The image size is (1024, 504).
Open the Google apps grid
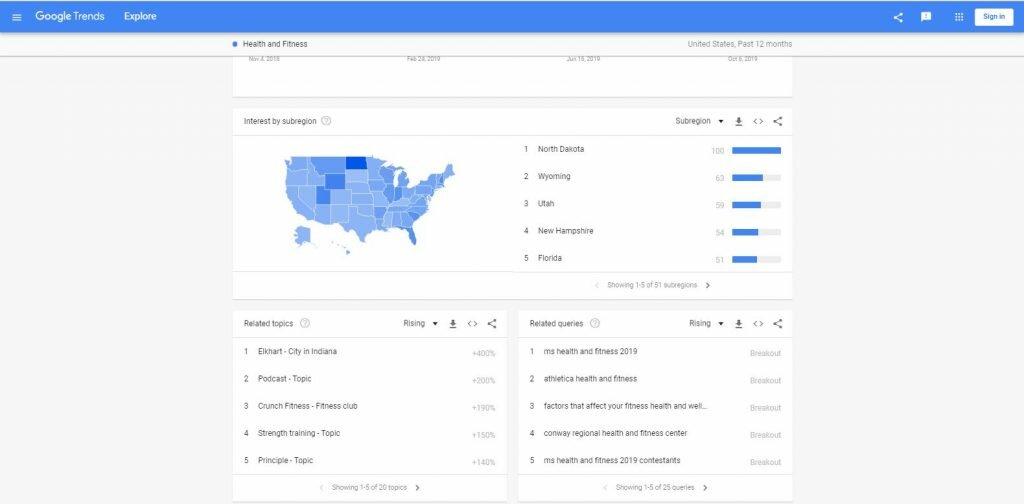tap(959, 17)
